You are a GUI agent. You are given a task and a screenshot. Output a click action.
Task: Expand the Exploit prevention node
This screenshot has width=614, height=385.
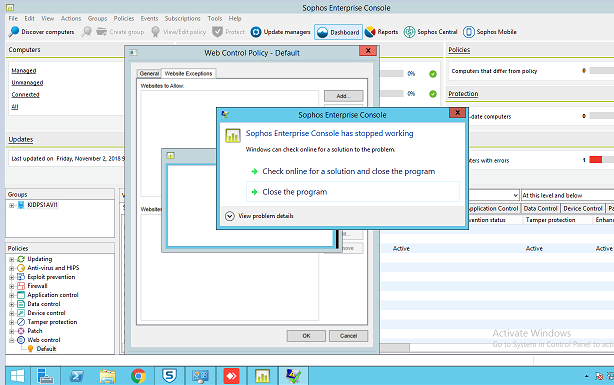(12, 277)
